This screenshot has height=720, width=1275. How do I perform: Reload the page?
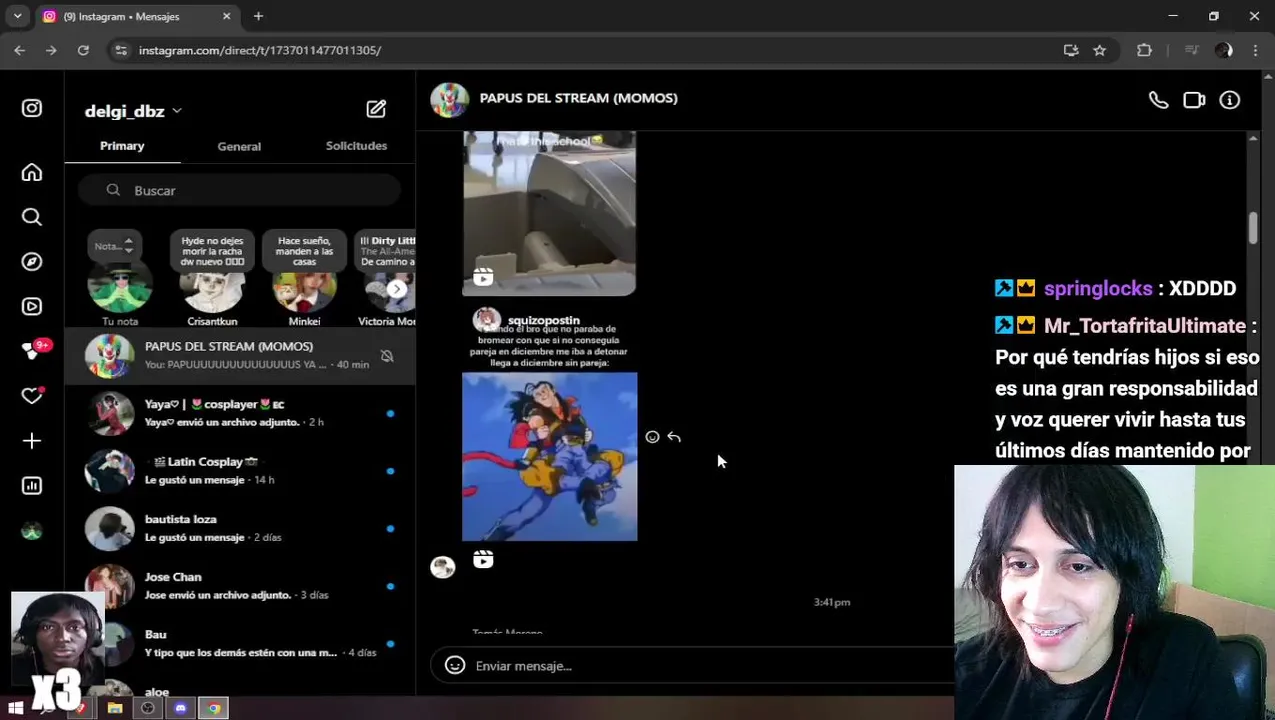(x=83, y=50)
